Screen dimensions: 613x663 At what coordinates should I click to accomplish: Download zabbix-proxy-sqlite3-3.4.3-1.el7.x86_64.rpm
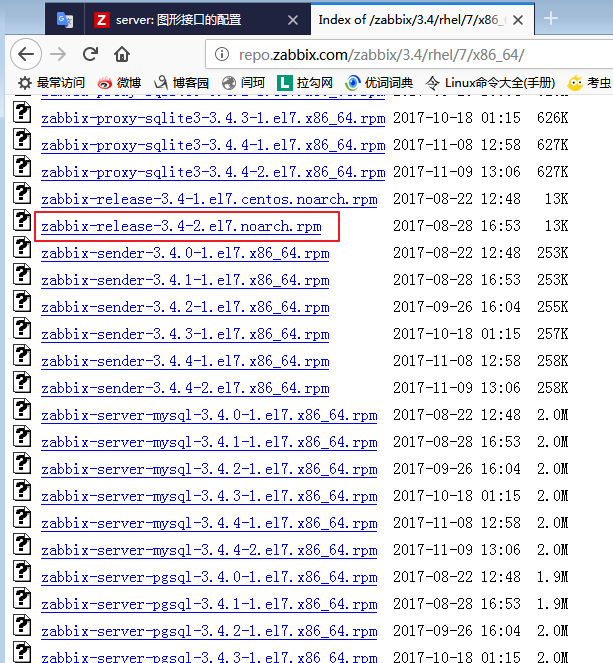[x=213, y=118]
